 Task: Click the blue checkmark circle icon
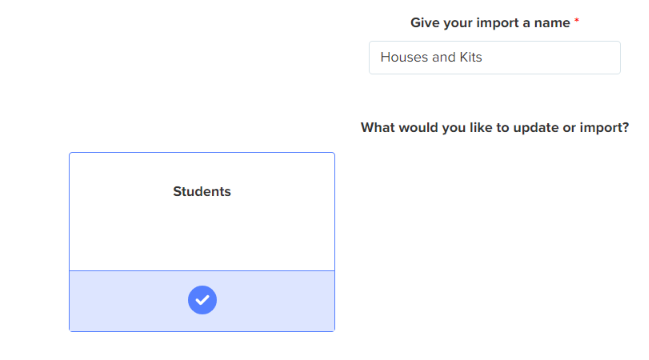click(x=202, y=300)
